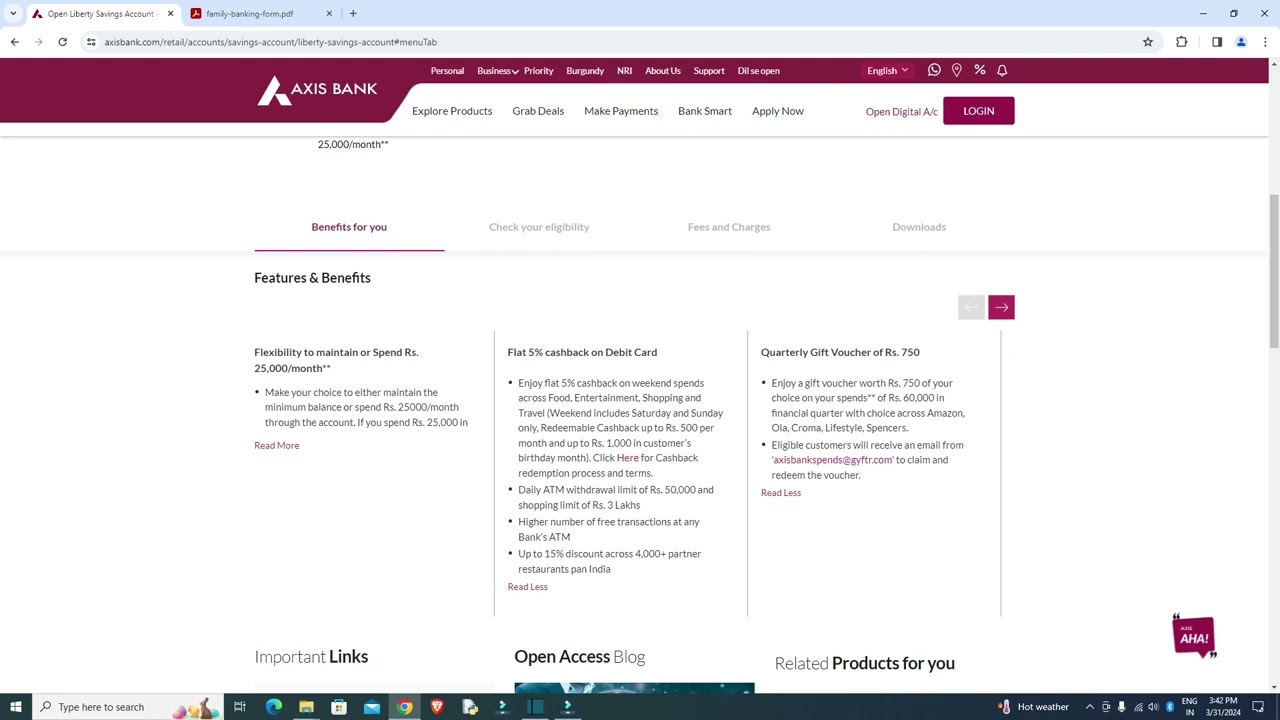
Task: Click the Open Digital A/c link
Action: click(902, 112)
